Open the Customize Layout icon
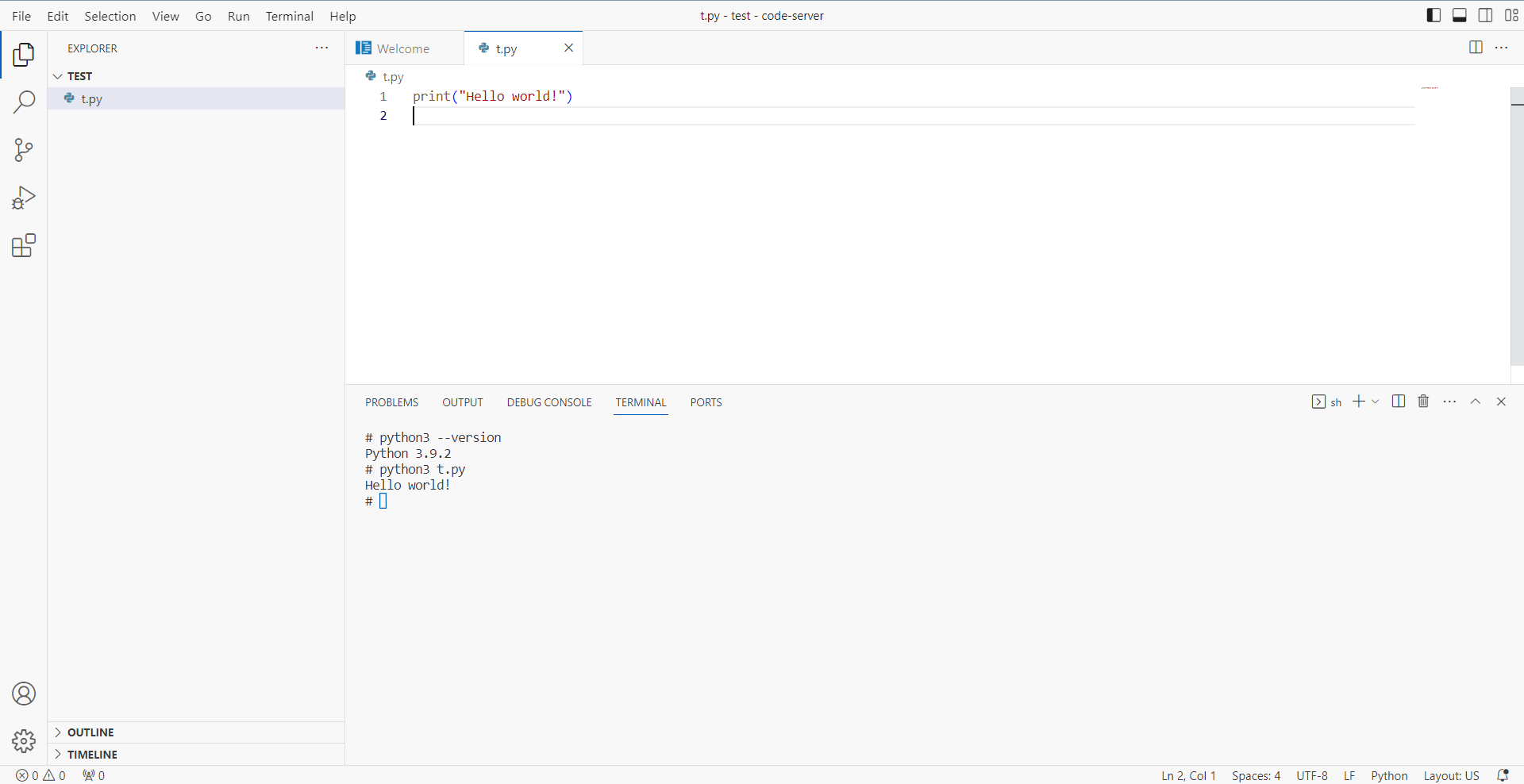Image resolution: width=1524 pixels, height=784 pixels. point(1511,15)
